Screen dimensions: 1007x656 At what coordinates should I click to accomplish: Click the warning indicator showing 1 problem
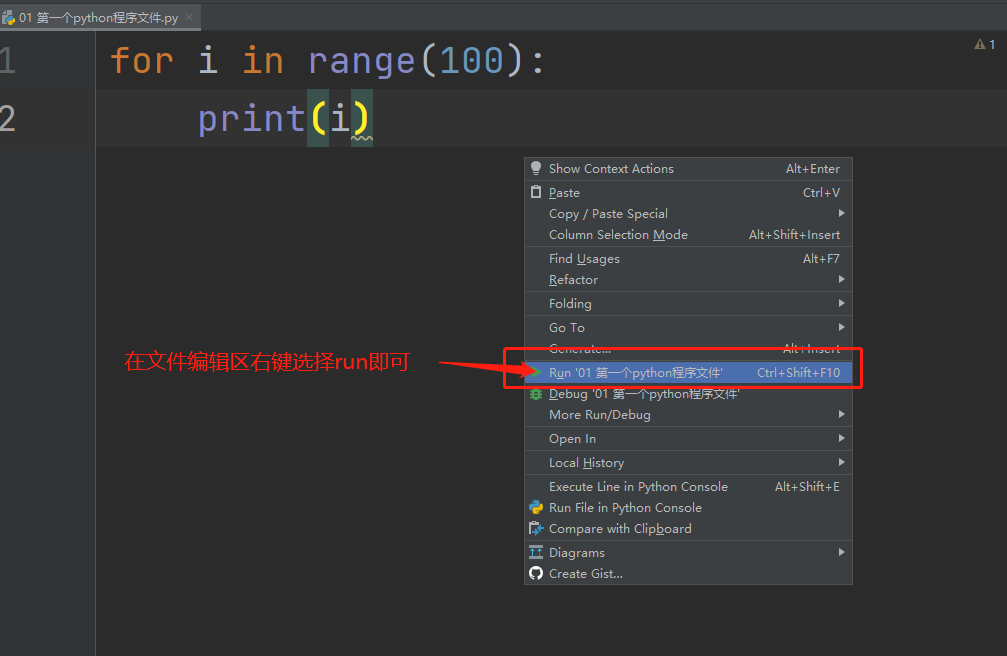[985, 44]
